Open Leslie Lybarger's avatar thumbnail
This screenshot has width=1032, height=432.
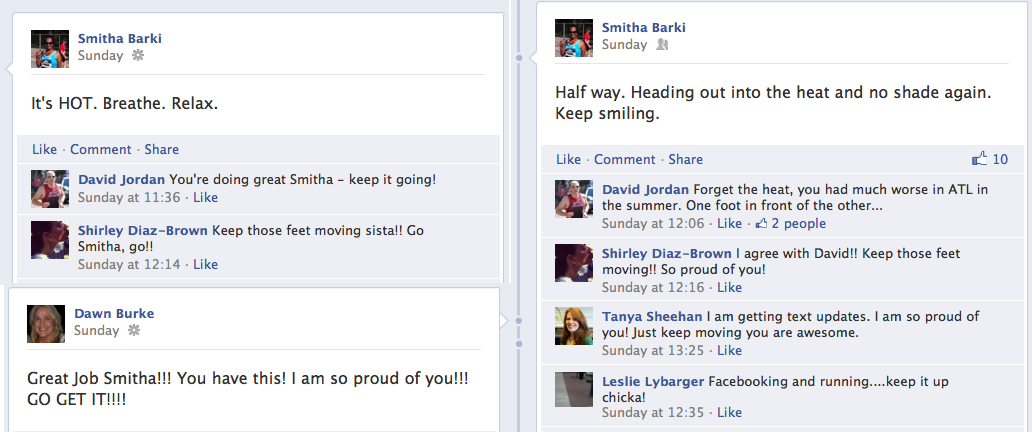574,389
